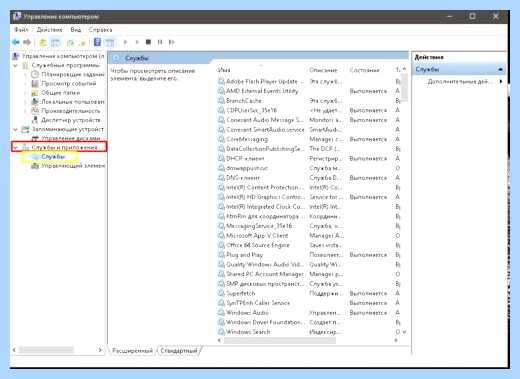Screen dimensions: 520x379
Task: Switch to the Стандартный tab
Action: pos(179,351)
